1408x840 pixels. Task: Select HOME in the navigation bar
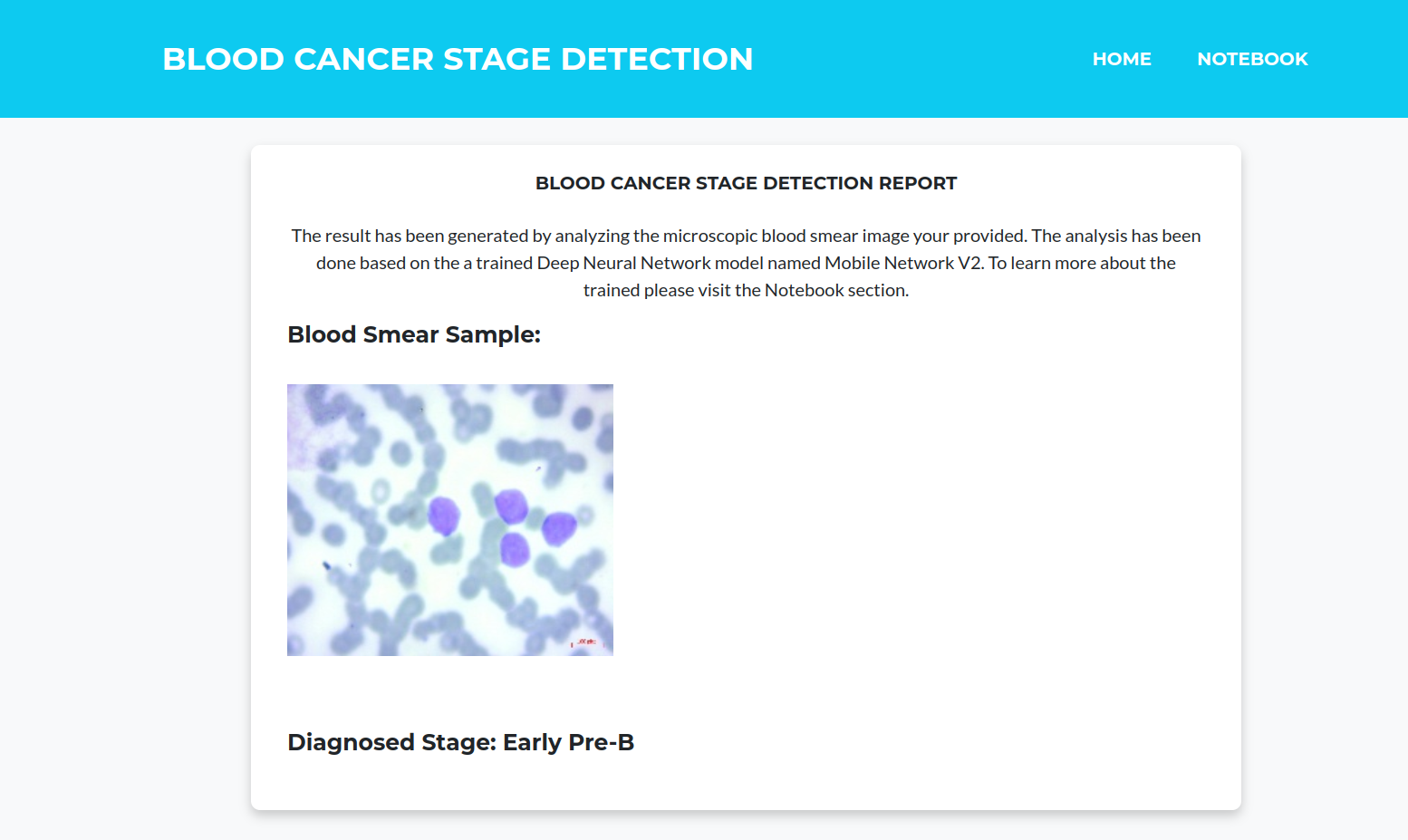[1122, 58]
